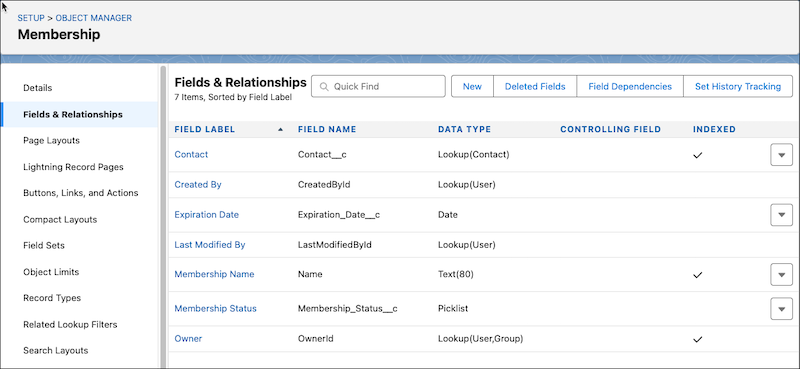Open Compact Layouts in the sidebar
Viewport: 800px width, 369px height.
click(60, 219)
